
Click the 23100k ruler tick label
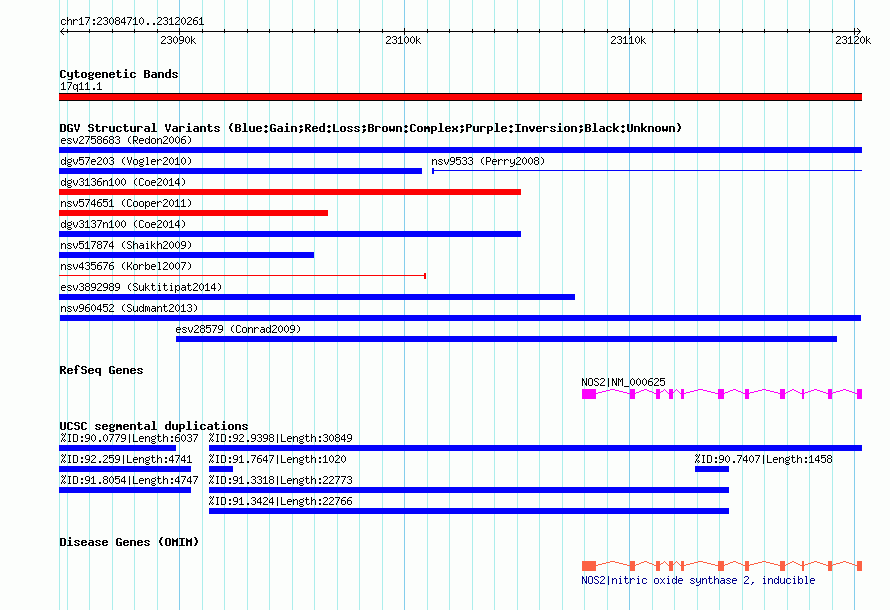(403, 40)
